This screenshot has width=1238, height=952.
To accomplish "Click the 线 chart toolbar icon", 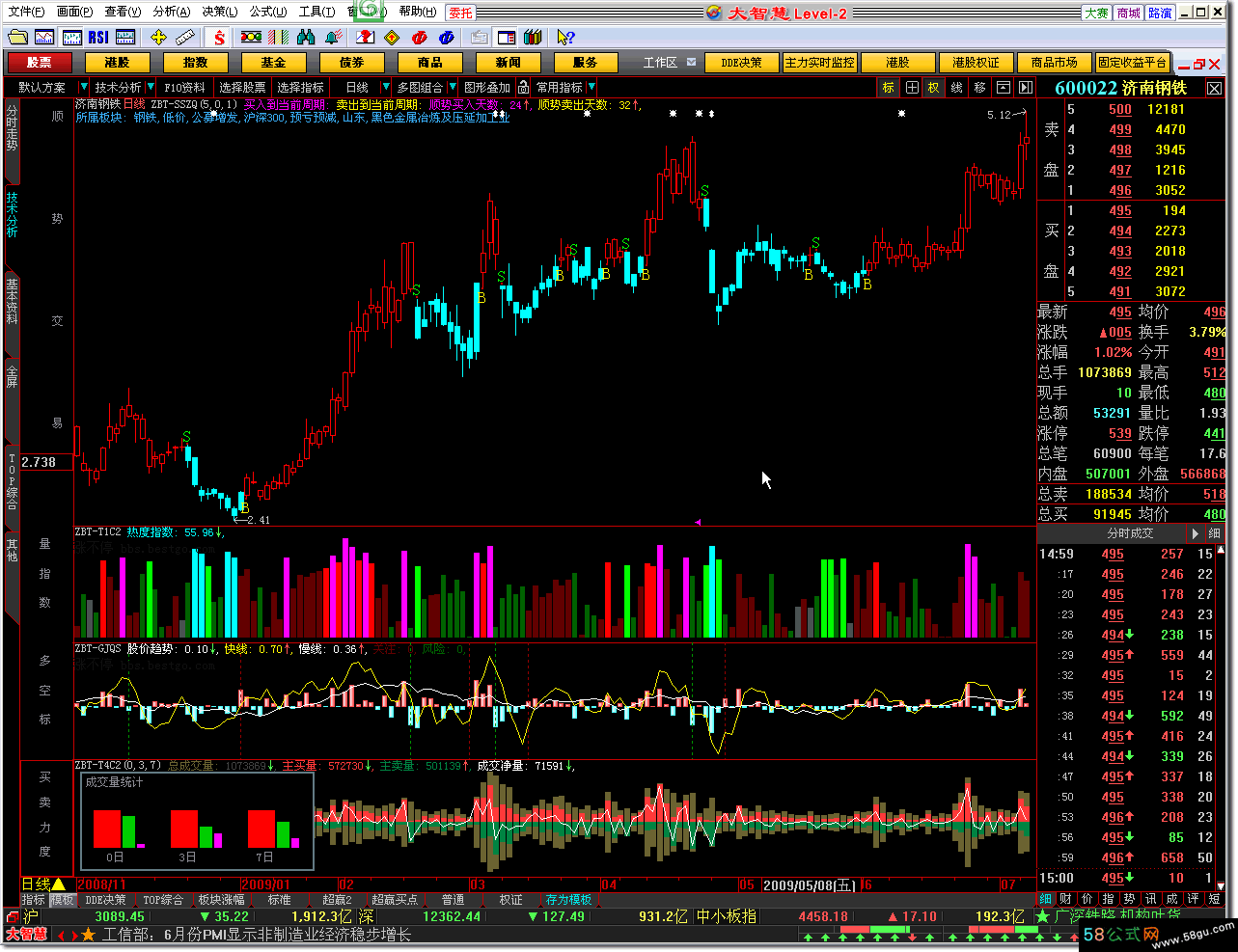I will point(956,87).
